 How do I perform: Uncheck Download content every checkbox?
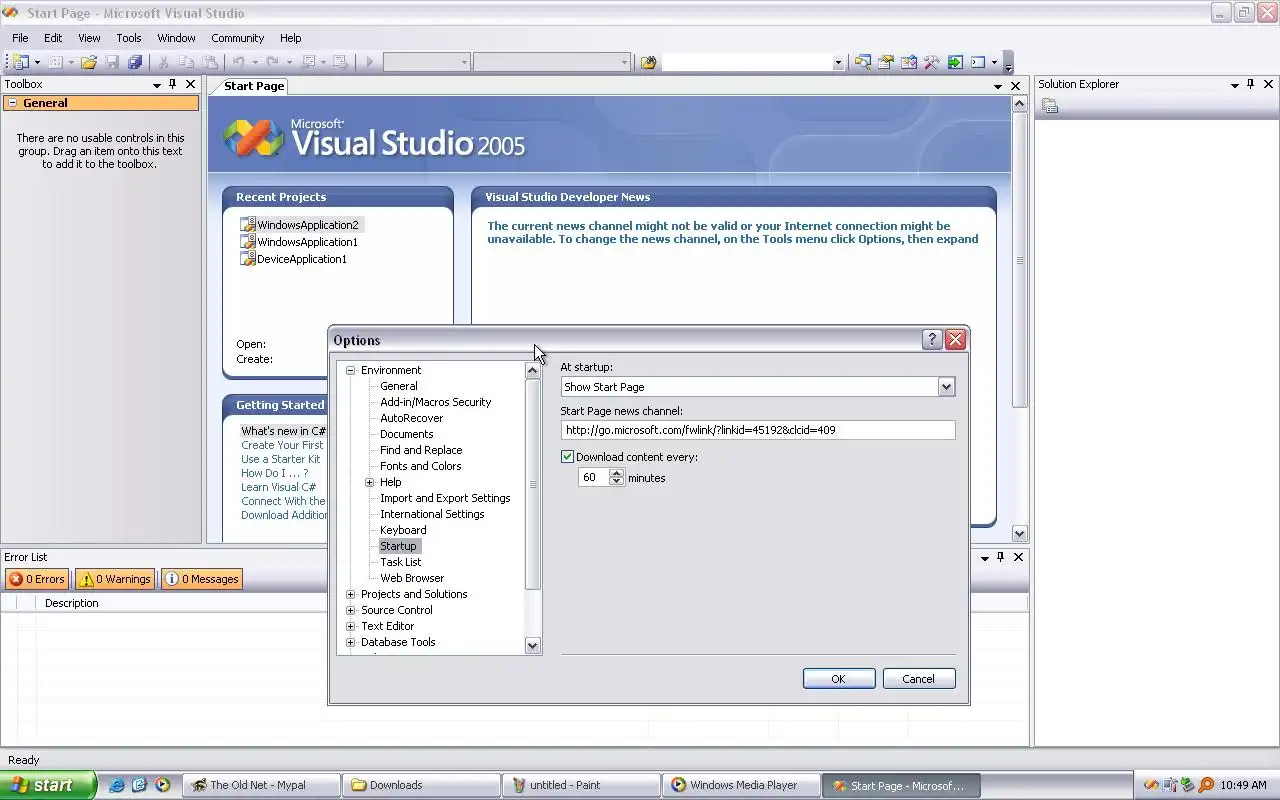point(567,457)
